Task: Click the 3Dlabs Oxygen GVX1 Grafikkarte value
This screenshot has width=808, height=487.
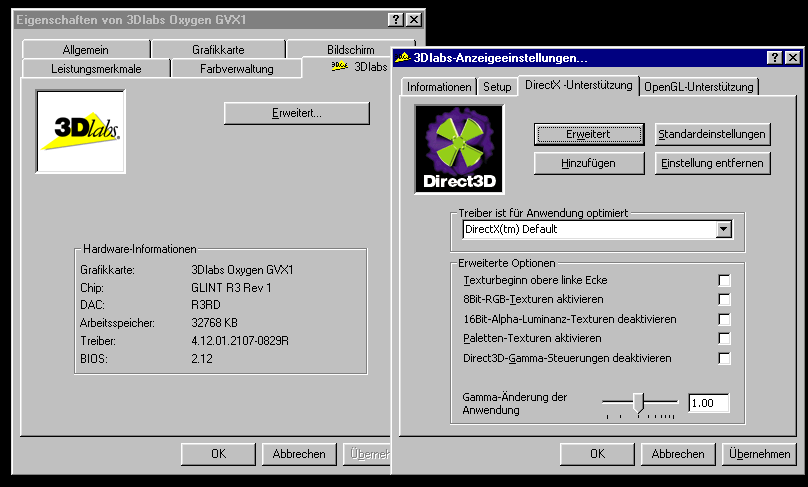Action: pos(242,270)
